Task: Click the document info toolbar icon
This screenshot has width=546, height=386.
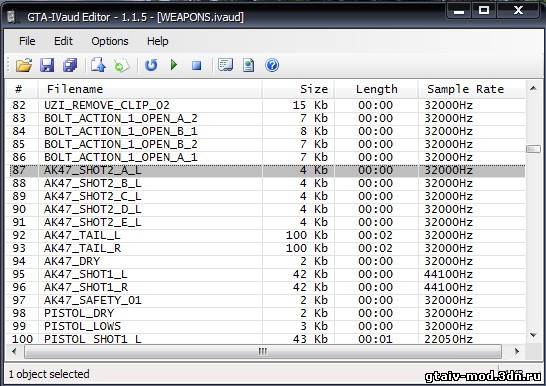Action: [x=248, y=65]
